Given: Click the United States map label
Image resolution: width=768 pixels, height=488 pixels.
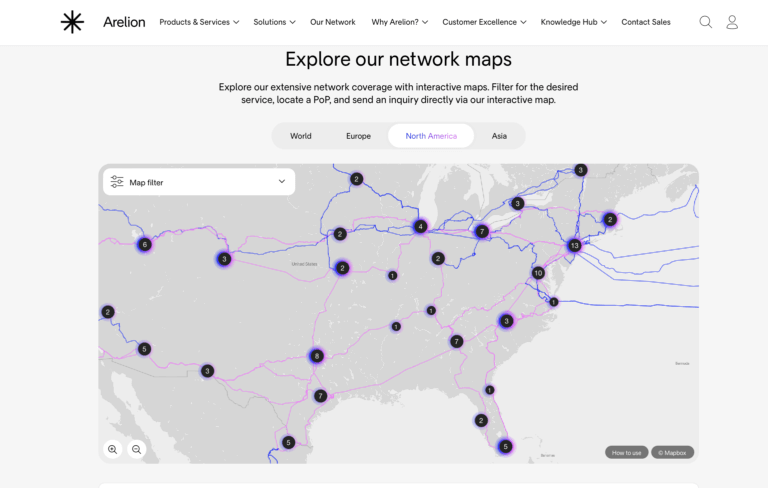Looking at the screenshot, I should [x=304, y=264].
